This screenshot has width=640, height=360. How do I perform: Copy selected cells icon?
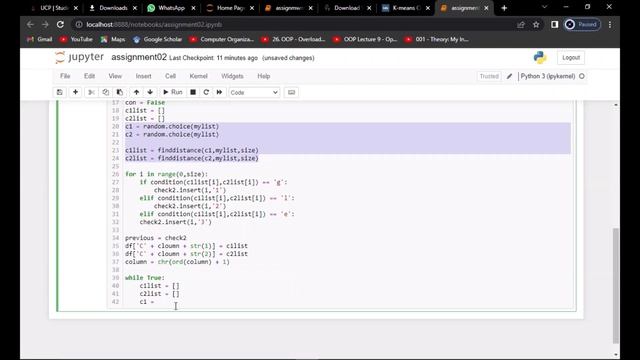(106, 92)
